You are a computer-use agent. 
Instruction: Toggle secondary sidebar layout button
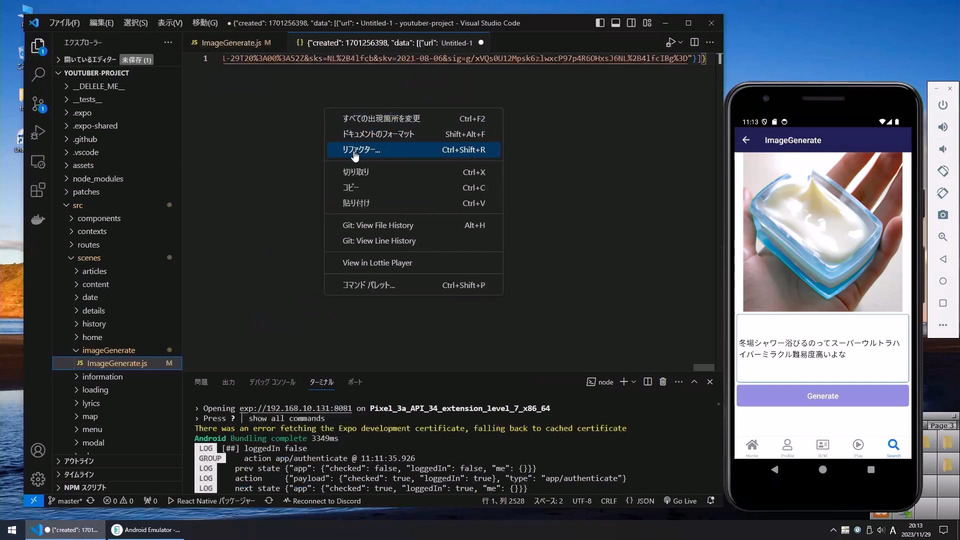pos(631,23)
